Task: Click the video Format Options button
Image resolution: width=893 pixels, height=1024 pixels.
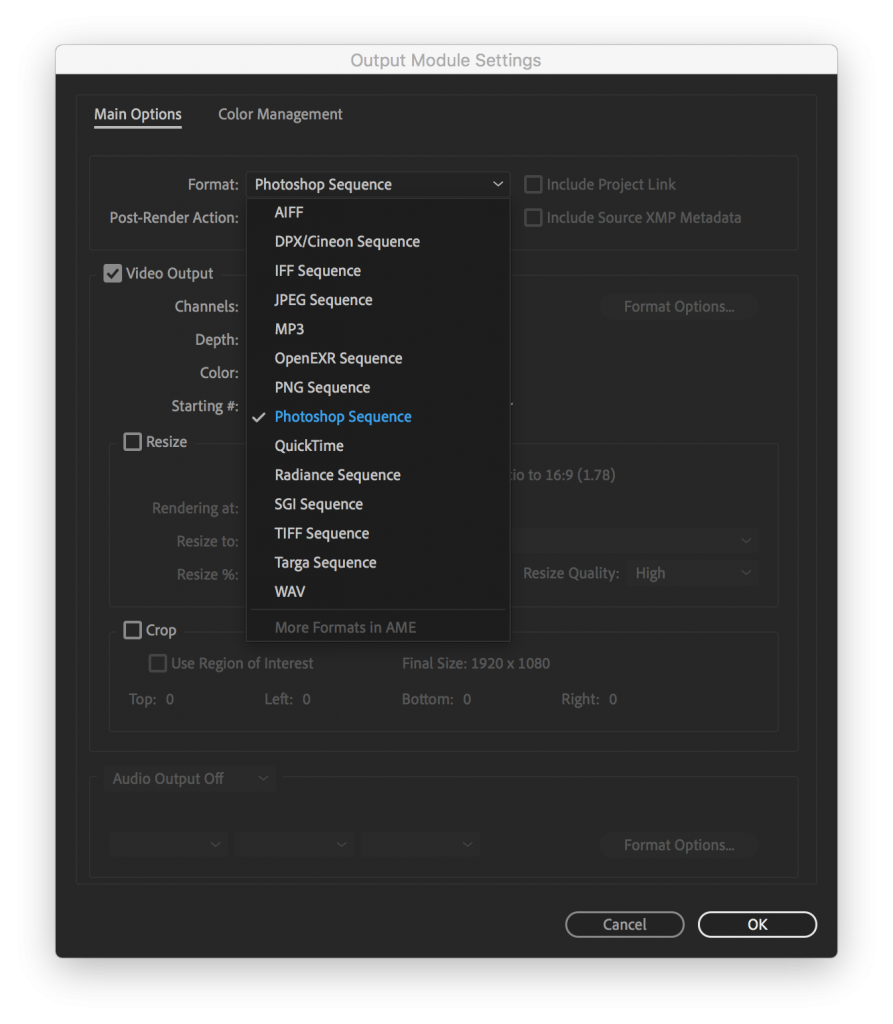Action: coord(679,307)
